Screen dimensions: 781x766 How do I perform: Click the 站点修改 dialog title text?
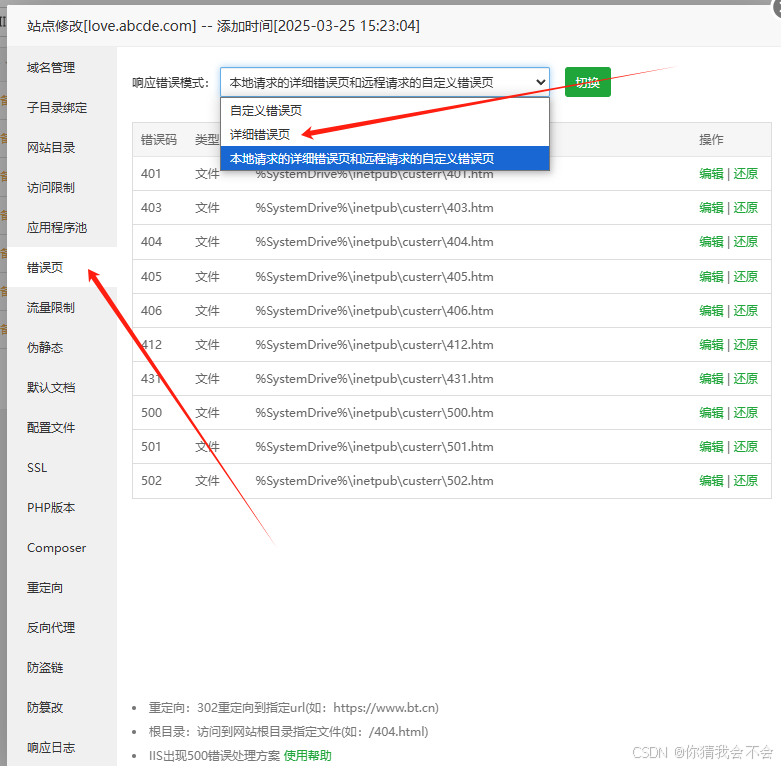[223, 26]
